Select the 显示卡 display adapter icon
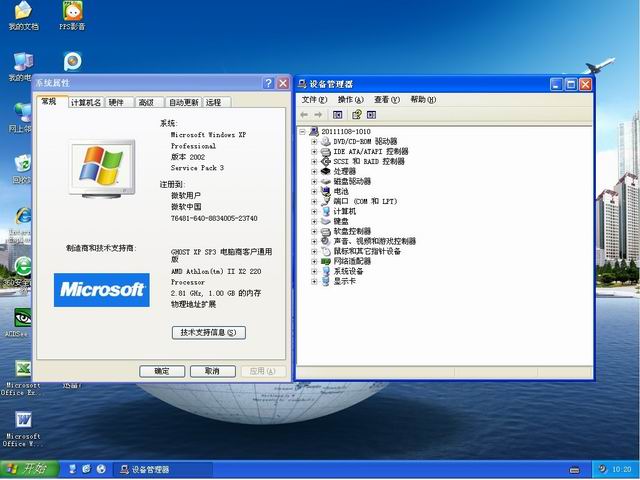The height and width of the screenshot is (480, 640). (325, 281)
